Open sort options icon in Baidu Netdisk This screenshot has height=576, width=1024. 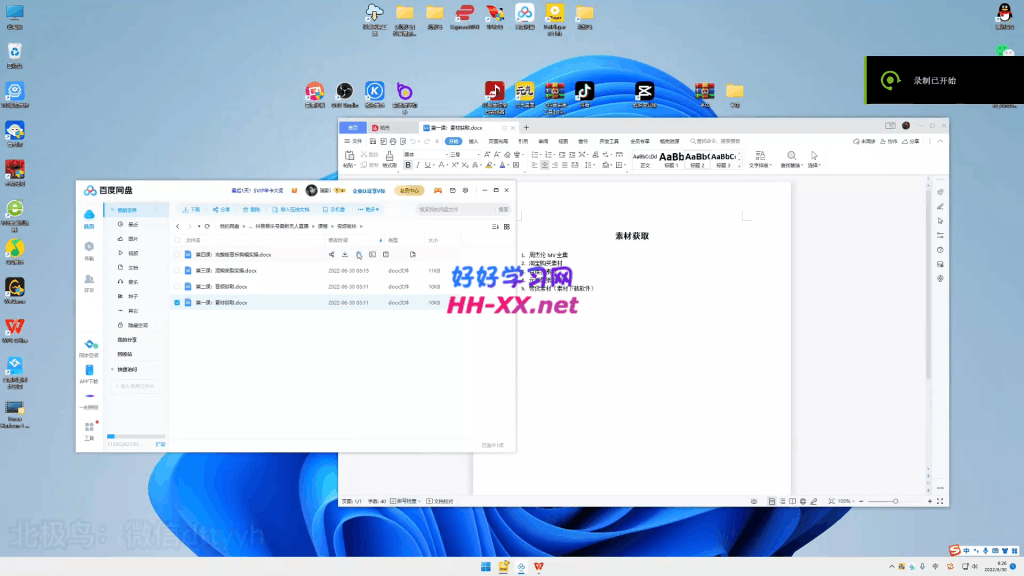(x=495, y=227)
